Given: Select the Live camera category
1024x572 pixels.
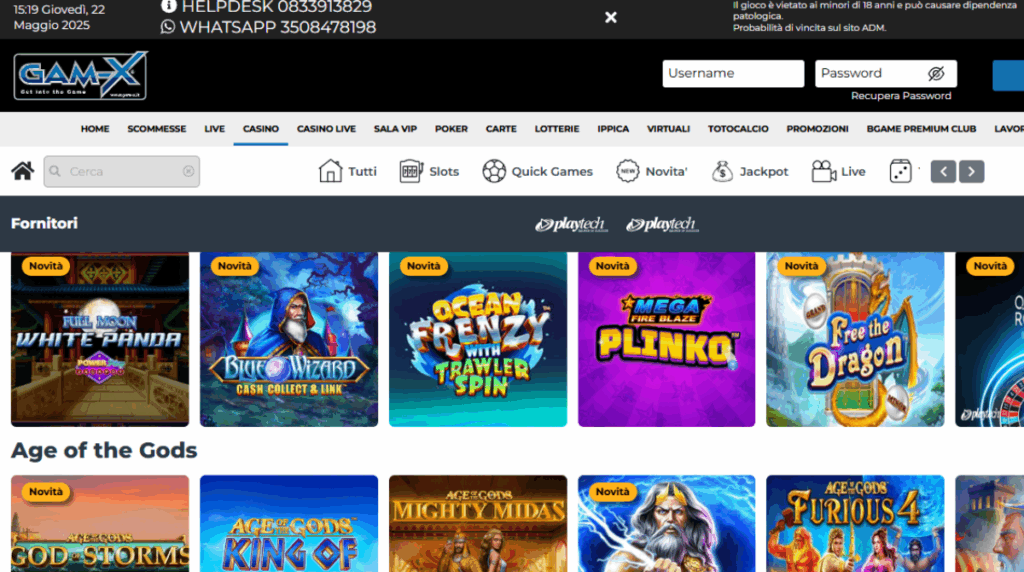Looking at the screenshot, I should point(839,171).
